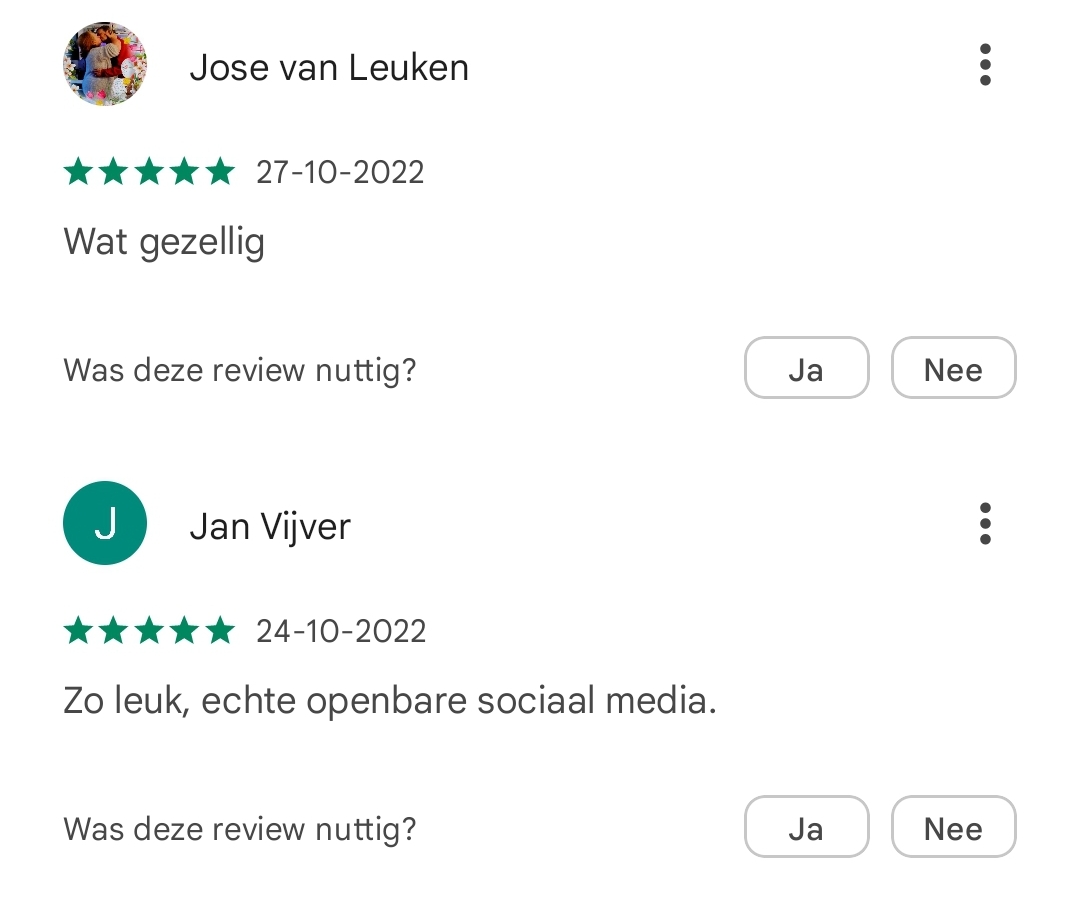Select Nee for Jan Vijver's review
This screenshot has height=898, width=1080.
953,826
